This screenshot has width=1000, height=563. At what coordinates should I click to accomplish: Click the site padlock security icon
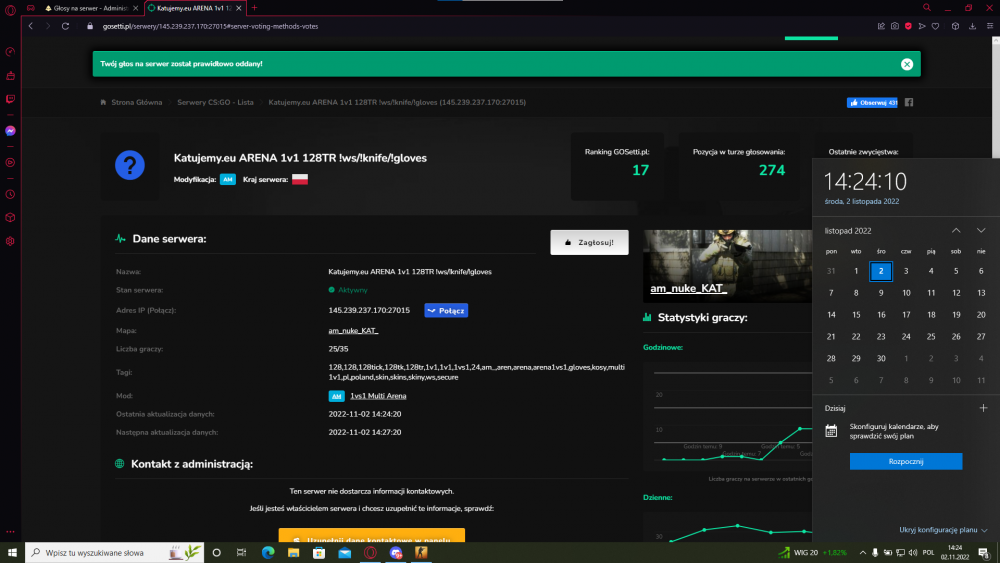(90, 26)
